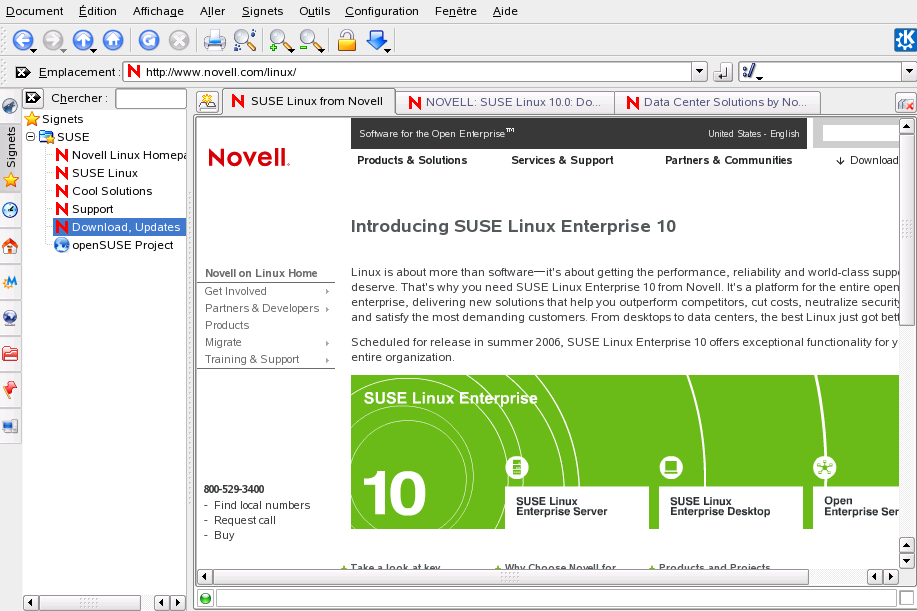Open the zoom-in magnifier dropdown arrow
917x611 pixels.
pos(291,50)
